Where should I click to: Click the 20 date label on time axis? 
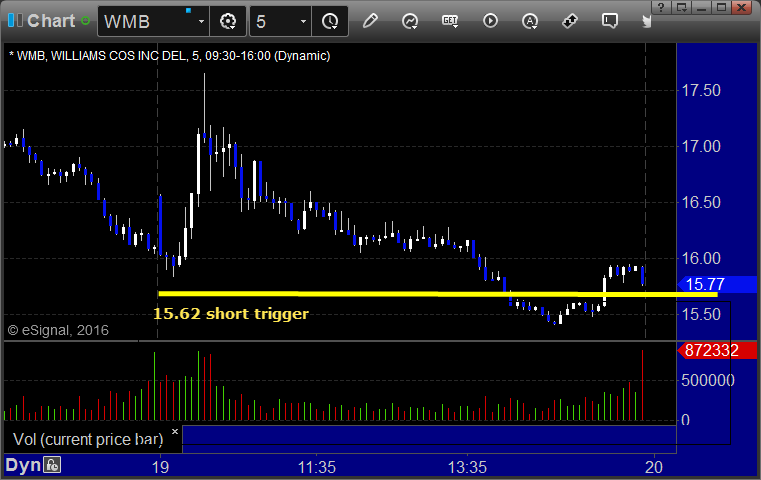pyautogui.click(x=654, y=467)
